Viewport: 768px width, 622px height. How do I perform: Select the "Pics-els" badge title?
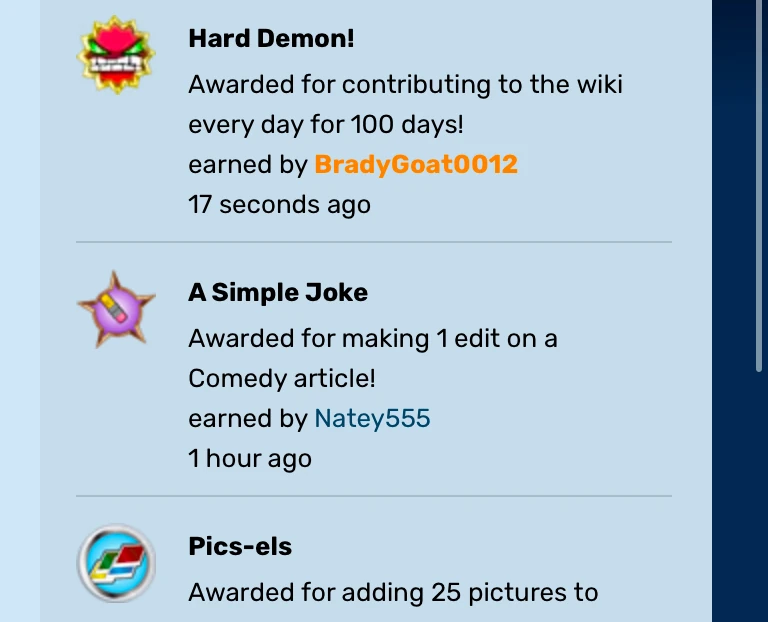(240, 547)
